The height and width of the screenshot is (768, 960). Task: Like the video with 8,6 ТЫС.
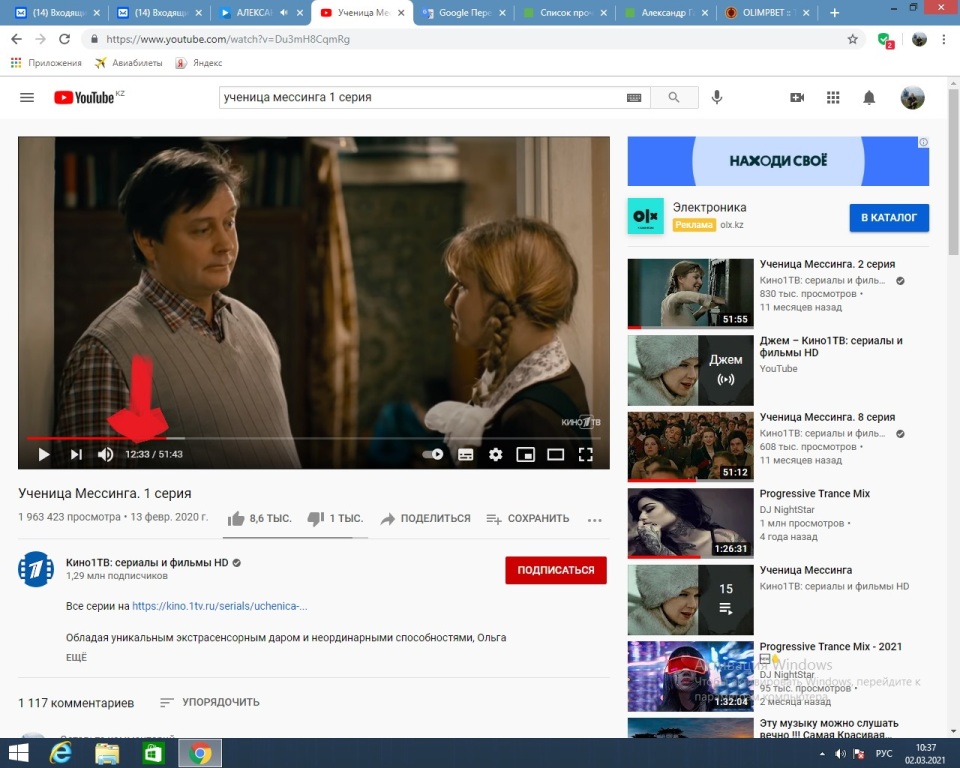(x=260, y=519)
